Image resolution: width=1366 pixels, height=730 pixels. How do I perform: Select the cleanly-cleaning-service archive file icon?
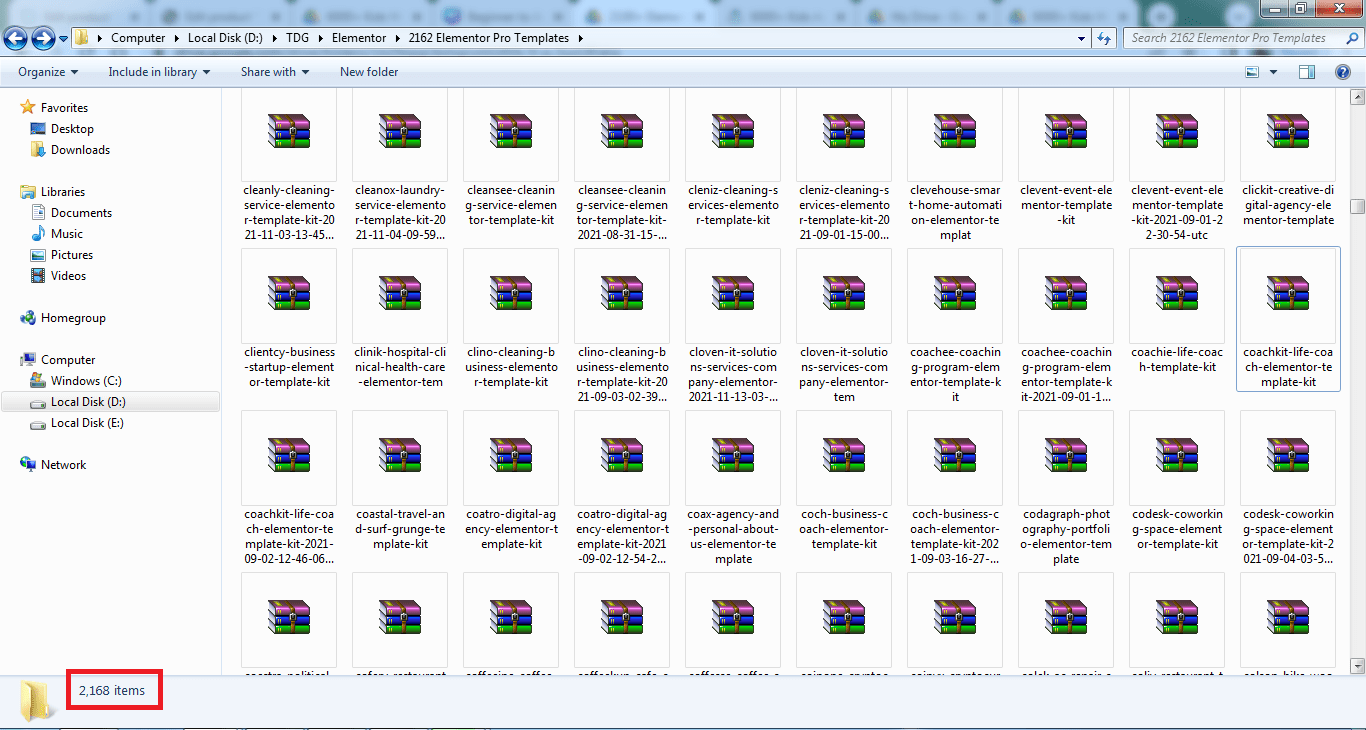click(290, 136)
